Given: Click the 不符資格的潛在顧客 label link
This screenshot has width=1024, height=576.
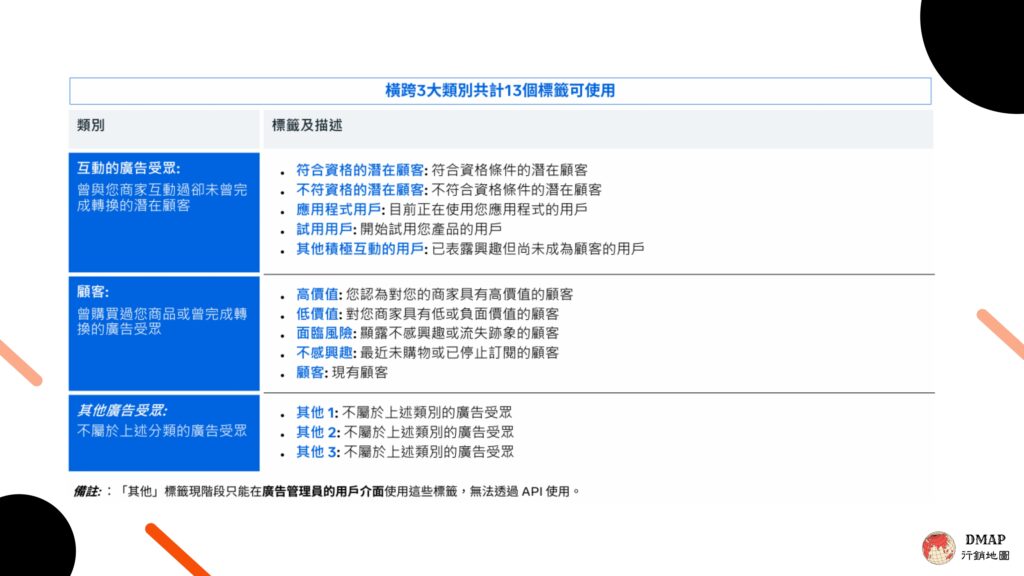Looking at the screenshot, I should [x=360, y=190].
